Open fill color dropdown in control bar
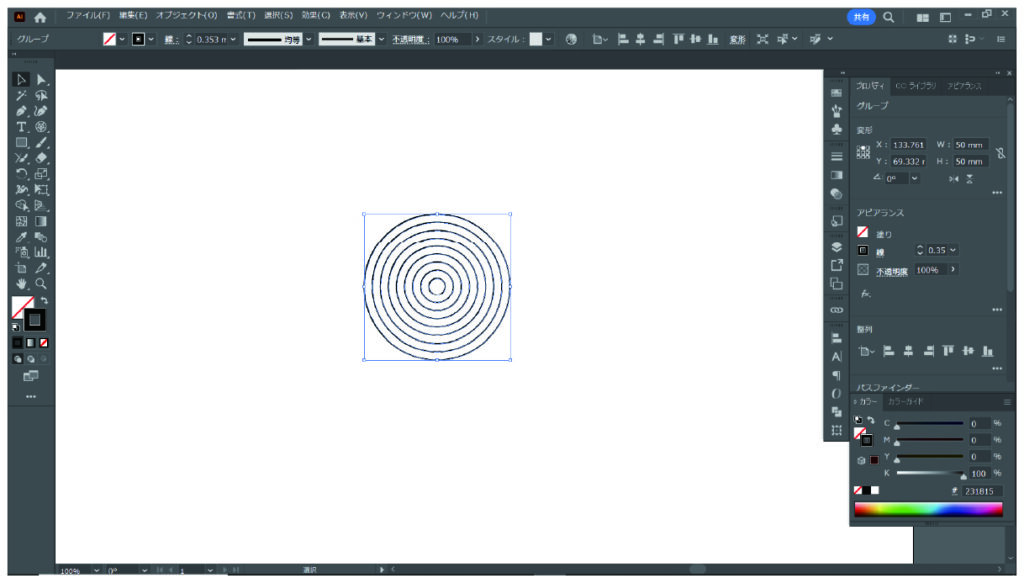 point(122,40)
